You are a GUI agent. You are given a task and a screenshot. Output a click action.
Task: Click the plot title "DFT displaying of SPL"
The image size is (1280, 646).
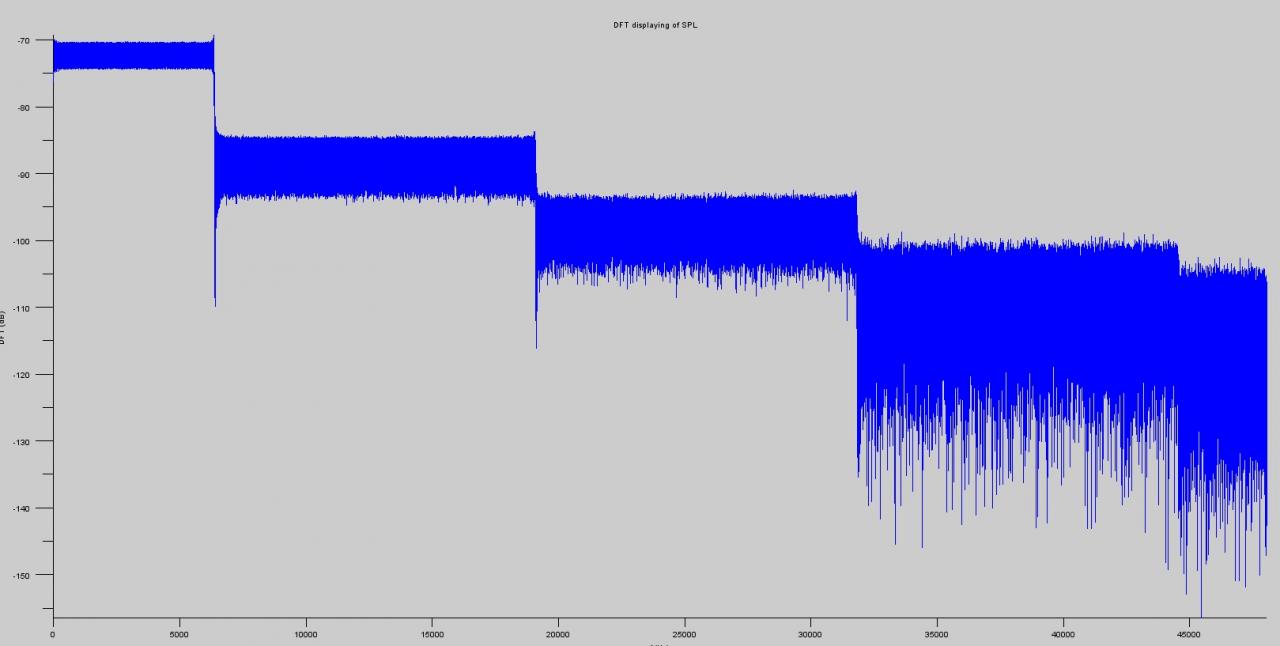coord(655,25)
